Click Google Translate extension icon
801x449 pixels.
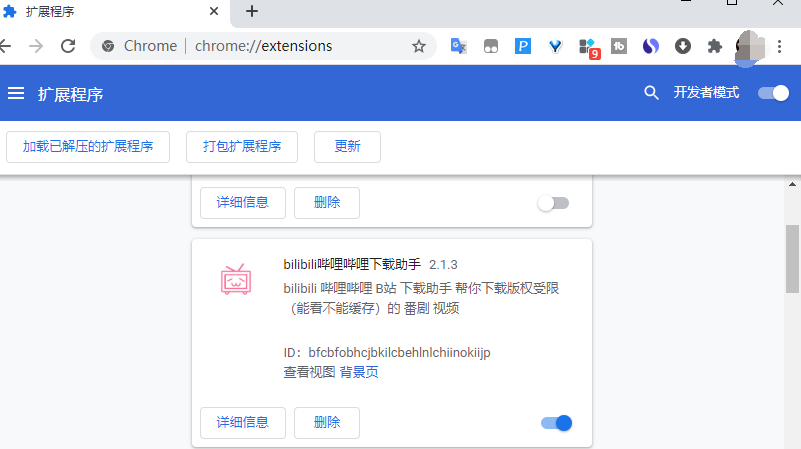tap(459, 46)
